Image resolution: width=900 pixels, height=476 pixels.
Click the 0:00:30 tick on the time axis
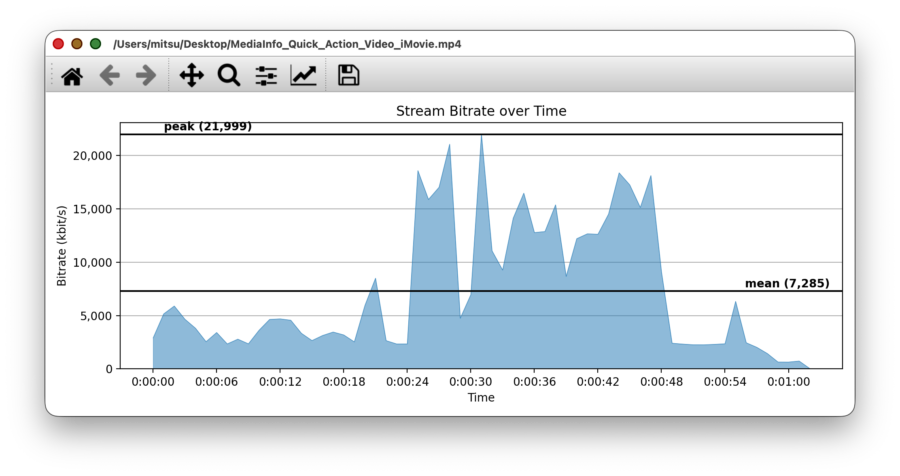[470, 382]
